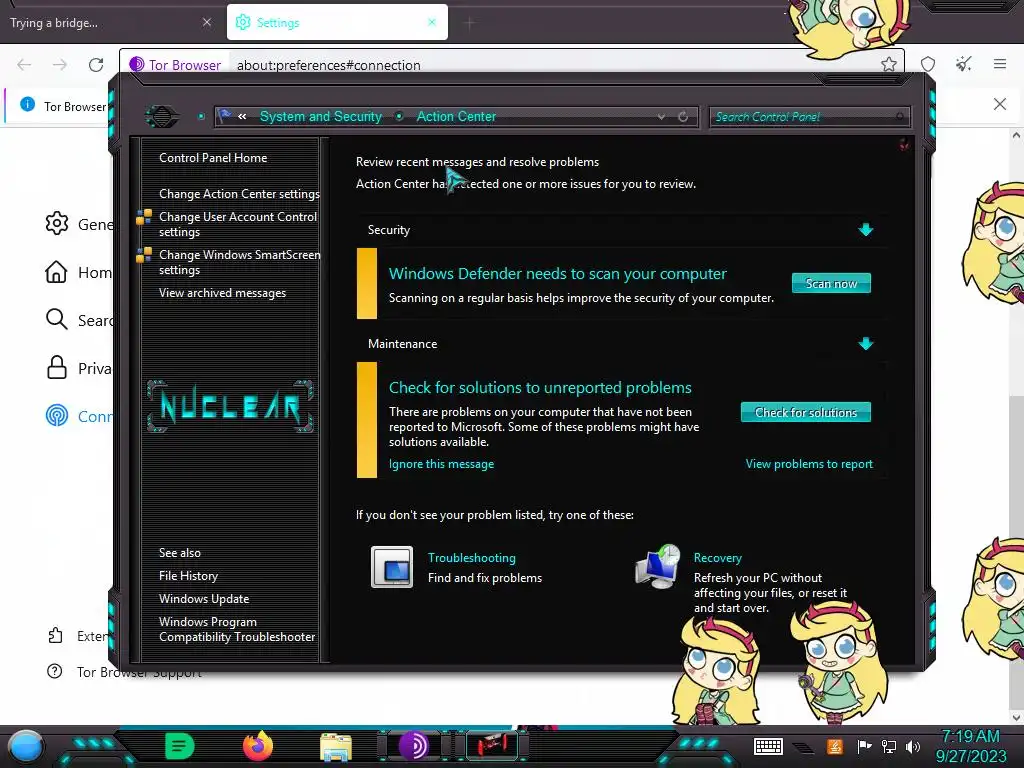The height and width of the screenshot is (768, 1024).
Task: Select System and Security breadcrumb
Action: [321, 116]
